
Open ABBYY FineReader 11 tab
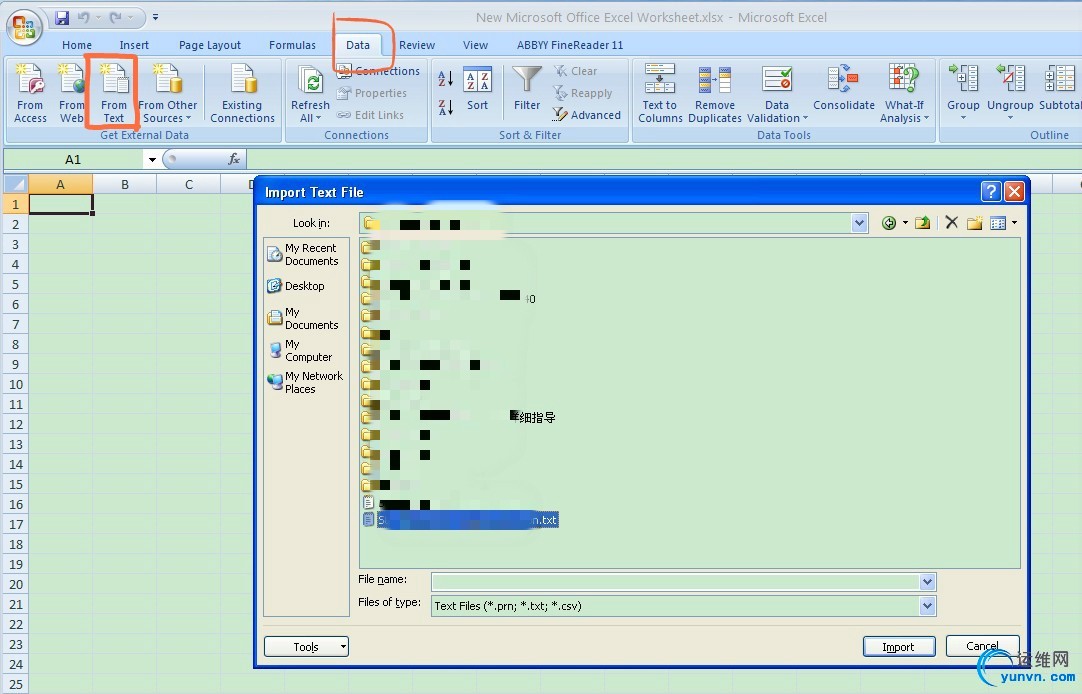point(570,45)
